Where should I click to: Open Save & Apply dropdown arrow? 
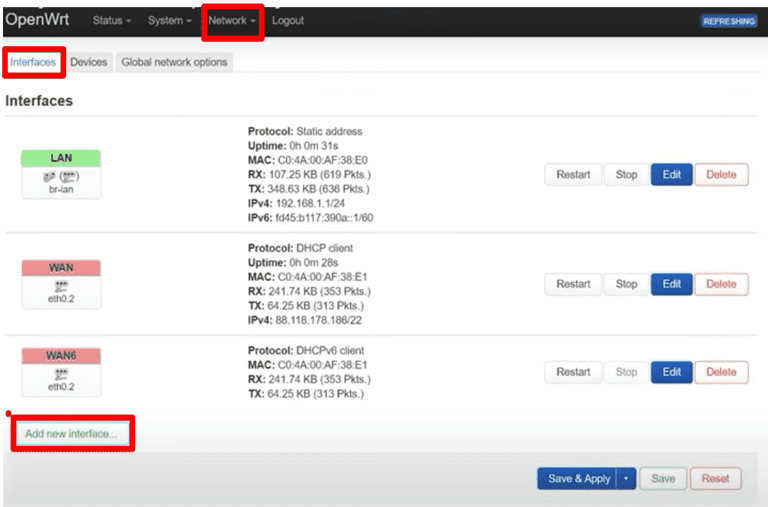point(625,479)
